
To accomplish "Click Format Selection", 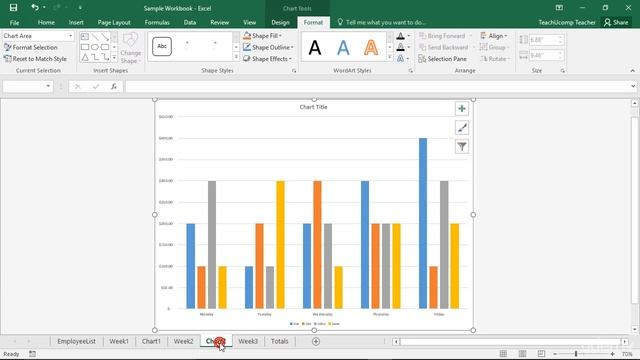I will pyautogui.click(x=31, y=47).
